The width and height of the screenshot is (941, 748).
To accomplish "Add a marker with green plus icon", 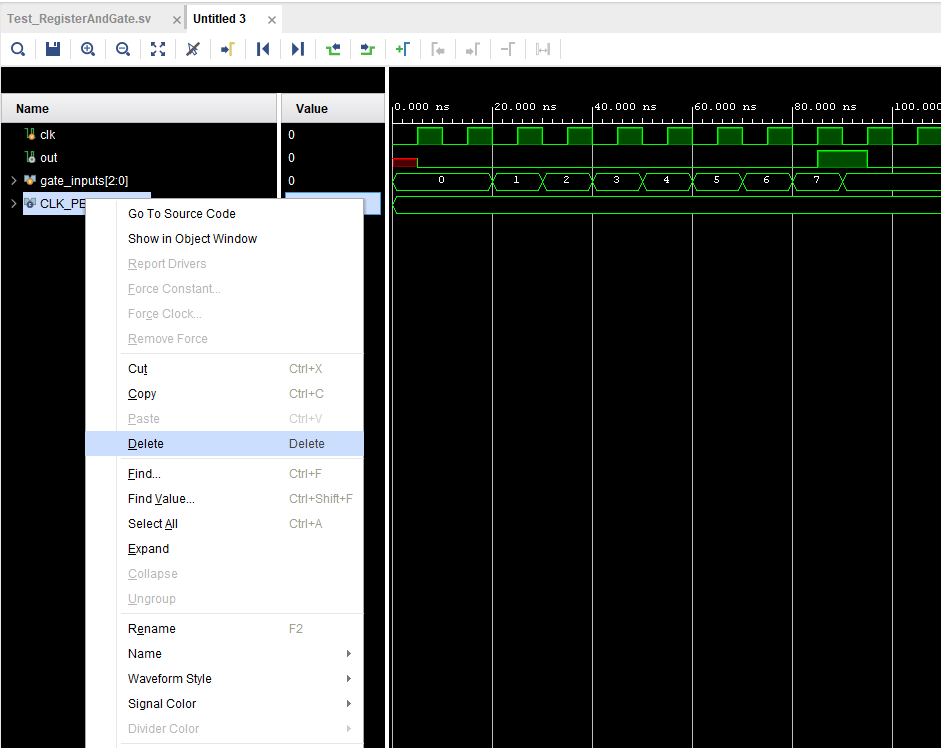I will point(403,49).
